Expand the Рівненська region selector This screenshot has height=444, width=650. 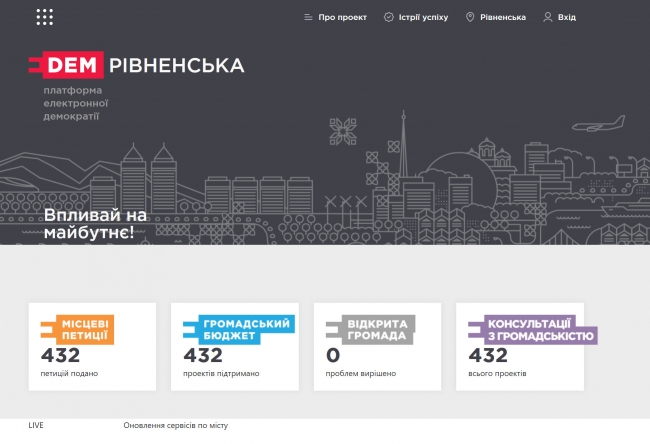502,17
